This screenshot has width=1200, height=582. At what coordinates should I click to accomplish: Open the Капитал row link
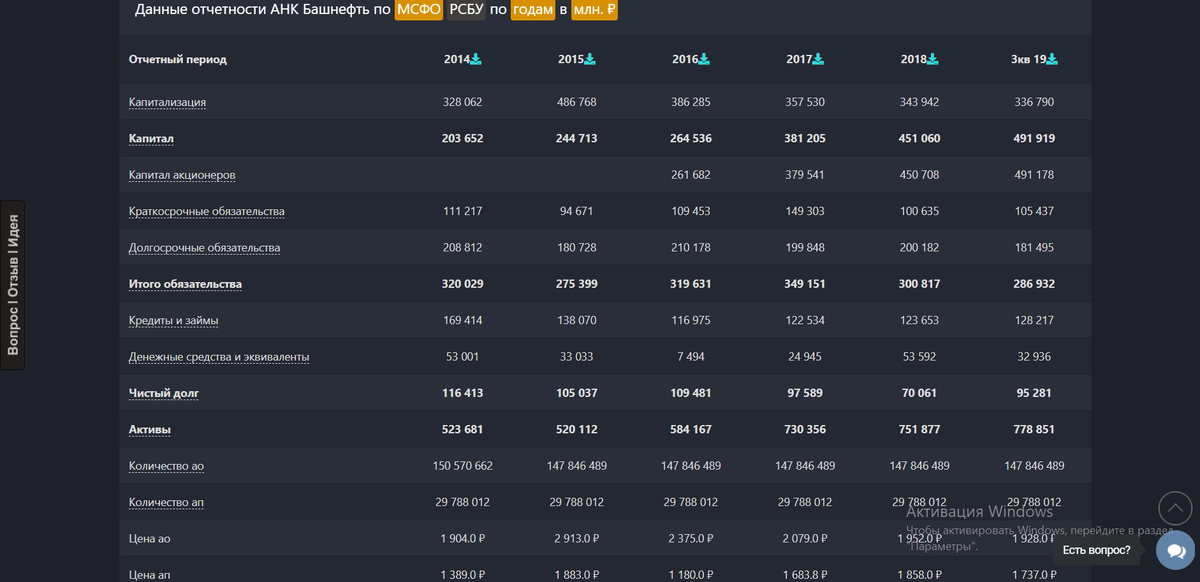pos(151,138)
